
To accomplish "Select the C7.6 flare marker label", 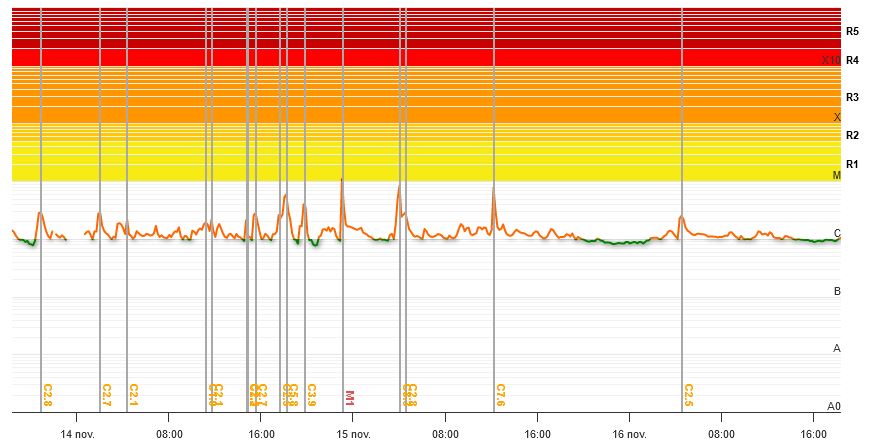I will point(500,396).
